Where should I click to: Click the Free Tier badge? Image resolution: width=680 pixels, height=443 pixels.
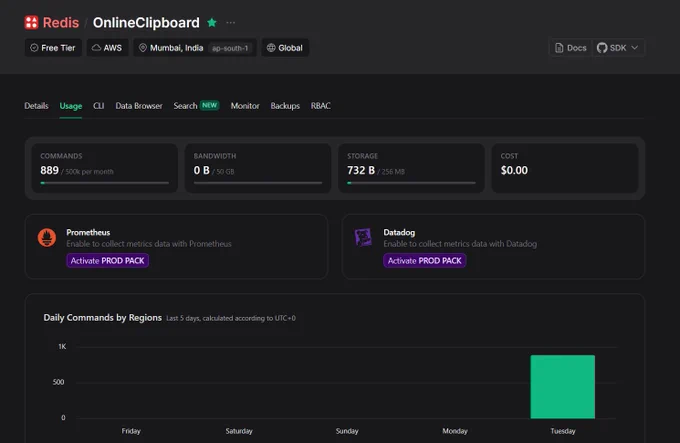[53, 48]
